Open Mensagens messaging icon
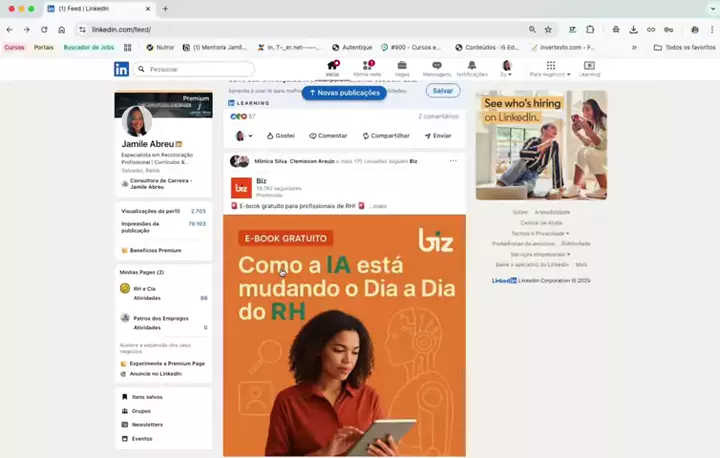 [x=437, y=68]
